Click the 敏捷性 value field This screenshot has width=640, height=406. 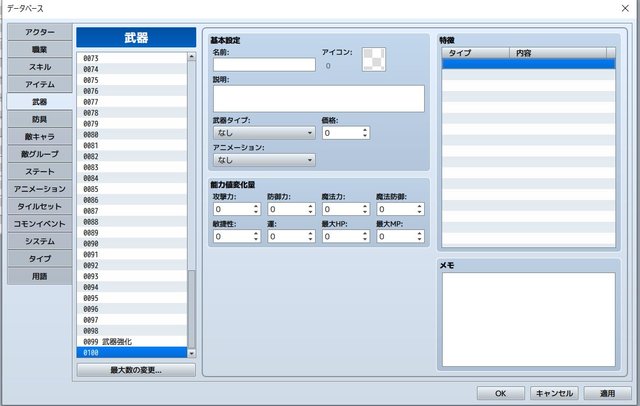pyautogui.click(x=233, y=237)
